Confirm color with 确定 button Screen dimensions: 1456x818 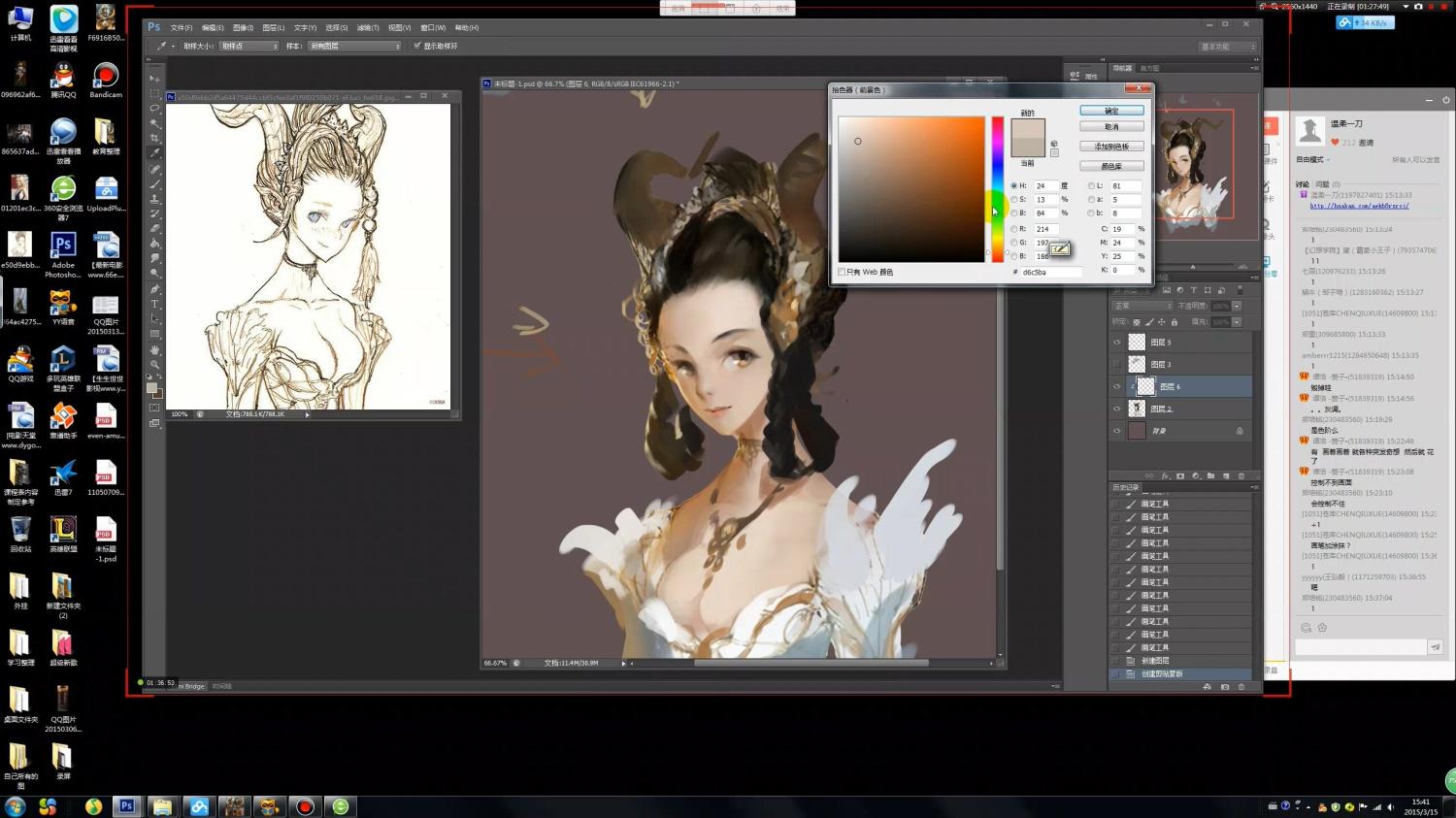tap(1111, 111)
